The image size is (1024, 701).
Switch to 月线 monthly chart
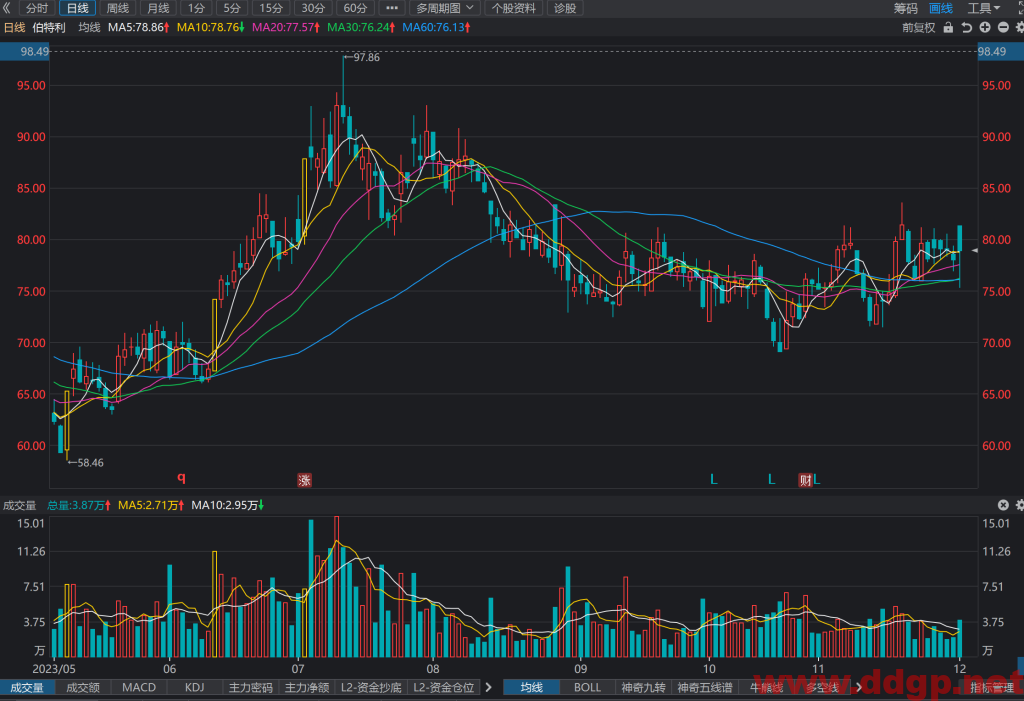(158, 8)
